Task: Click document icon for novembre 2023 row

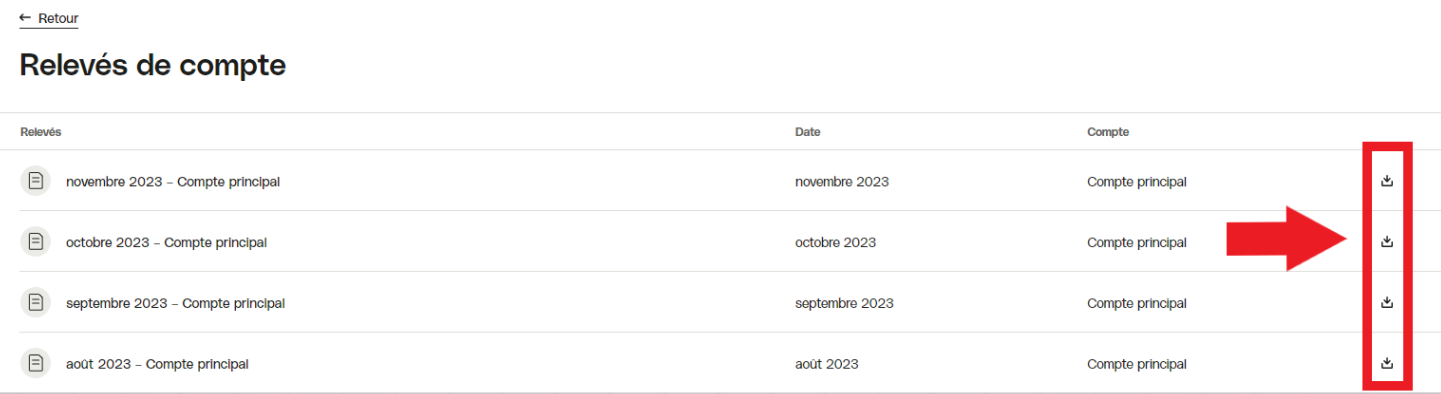Action: [35, 181]
